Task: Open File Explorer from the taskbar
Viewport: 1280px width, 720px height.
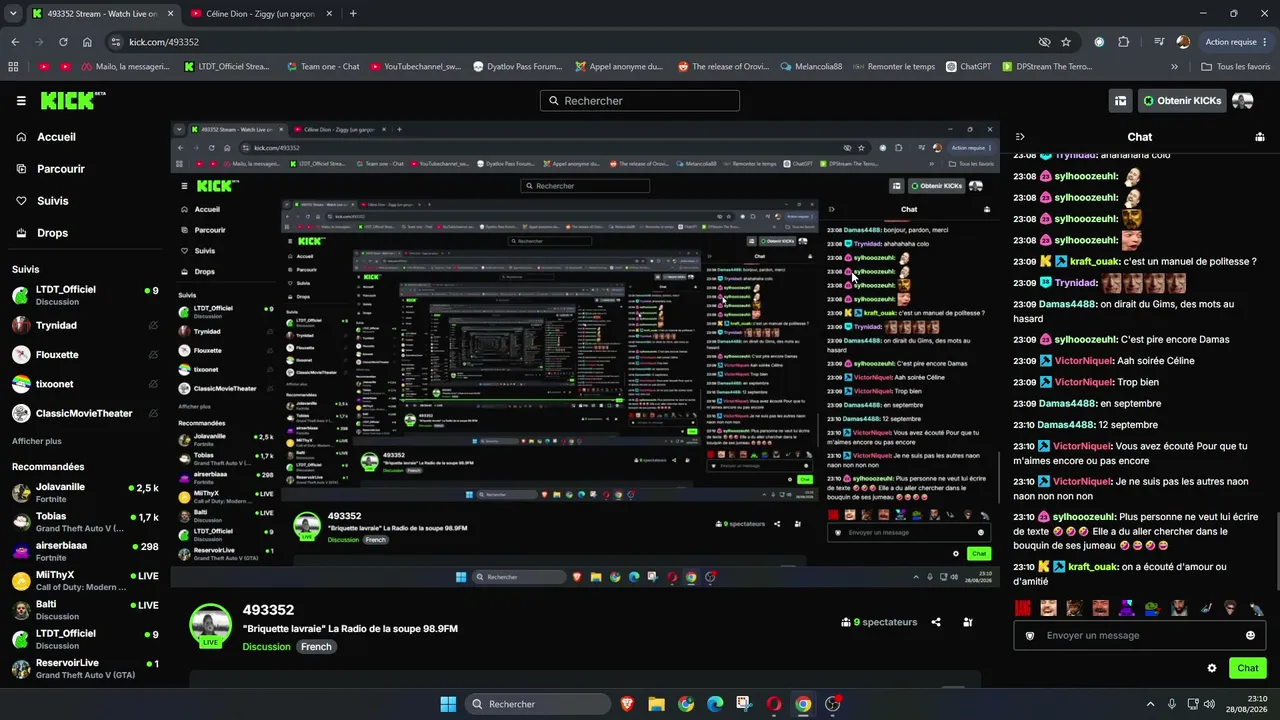Action: coord(656,704)
